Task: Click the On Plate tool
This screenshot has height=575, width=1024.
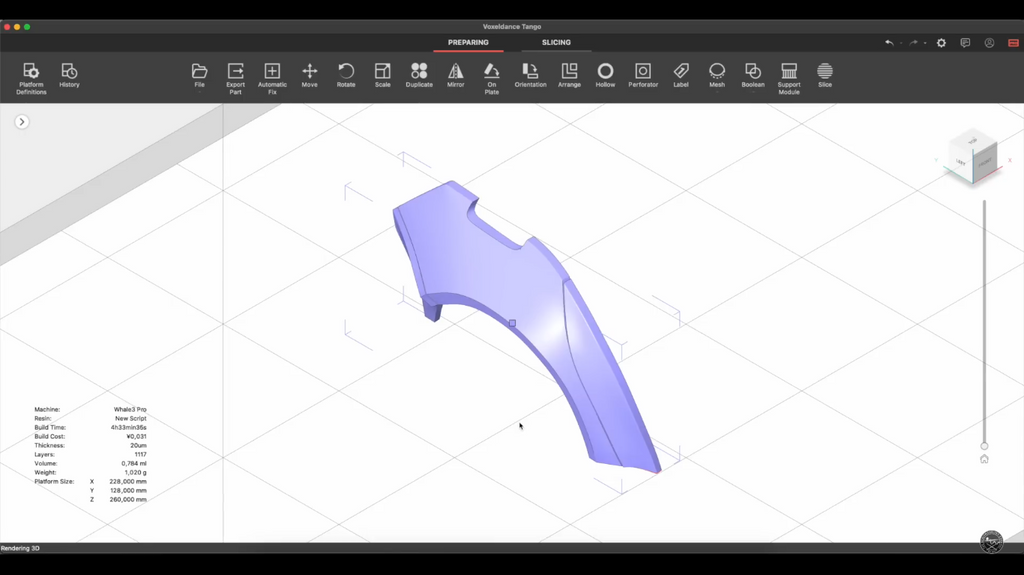Action: click(492, 78)
